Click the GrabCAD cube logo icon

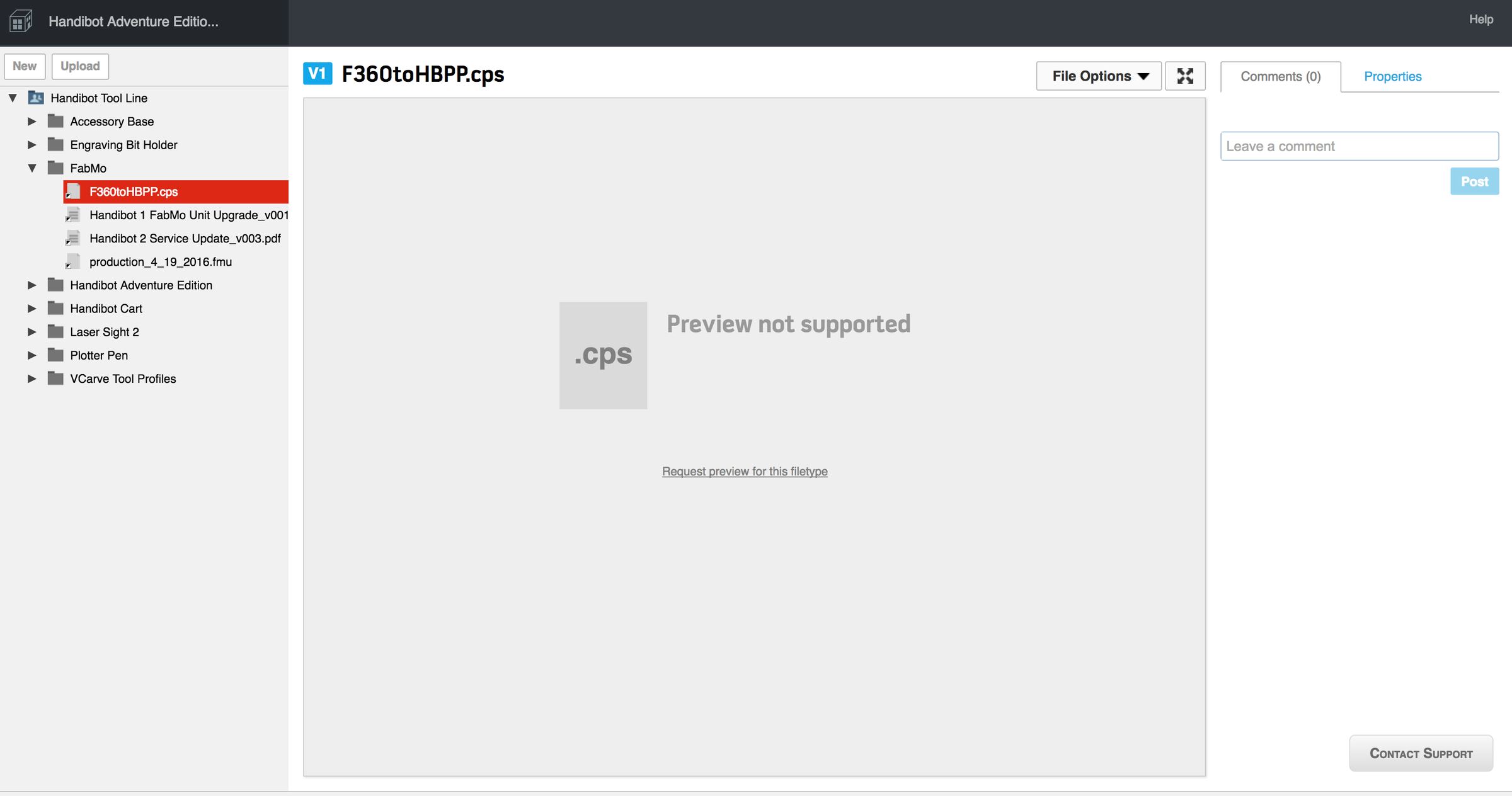21,21
